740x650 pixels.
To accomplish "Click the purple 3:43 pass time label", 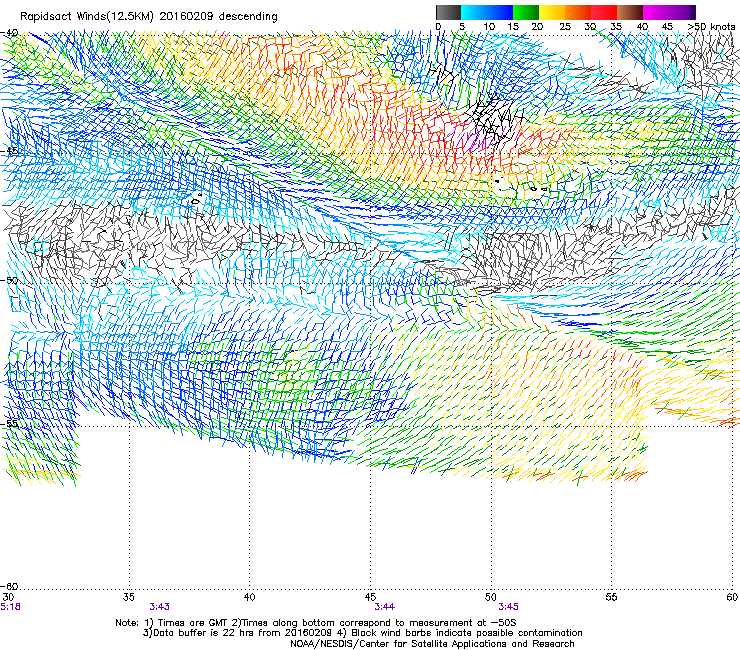I will 159,607.
